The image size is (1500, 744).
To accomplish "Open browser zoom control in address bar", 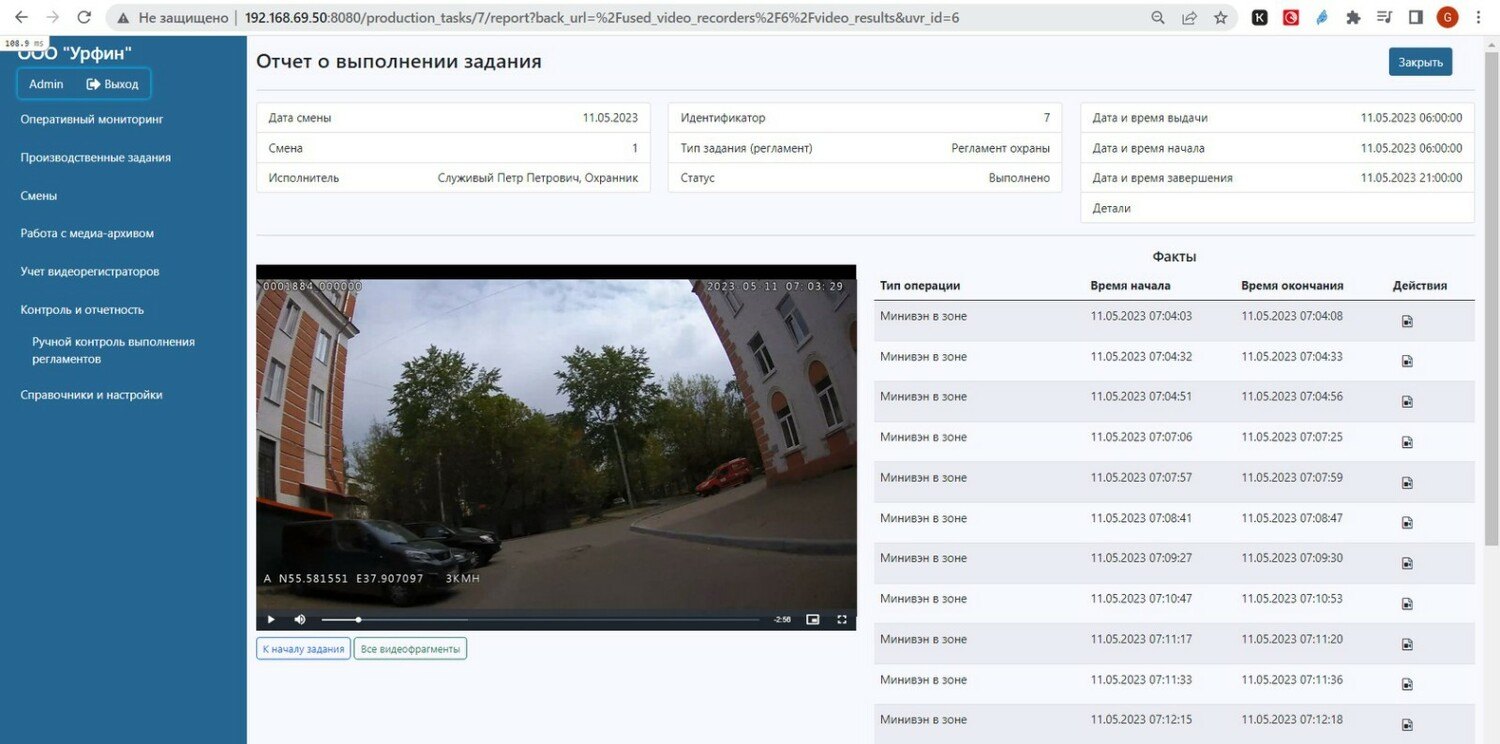I will pyautogui.click(x=1158, y=17).
